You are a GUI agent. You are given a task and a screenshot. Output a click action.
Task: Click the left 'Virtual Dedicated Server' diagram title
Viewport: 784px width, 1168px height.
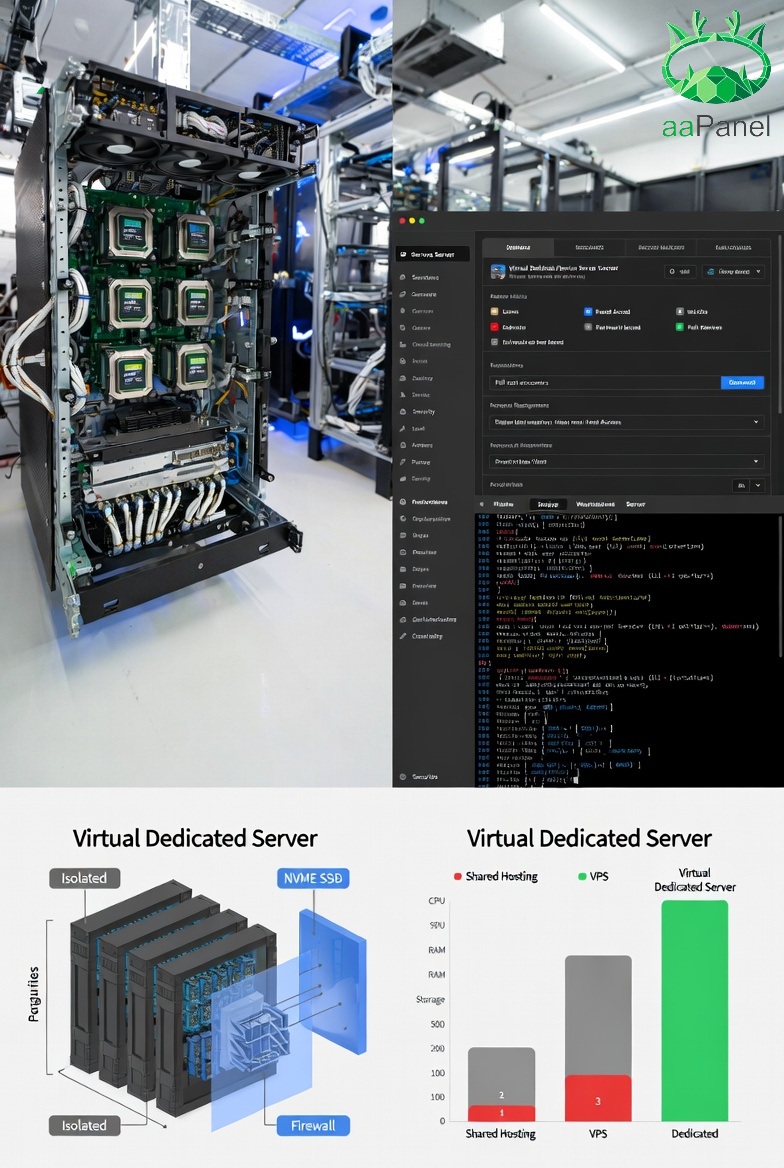coord(195,839)
